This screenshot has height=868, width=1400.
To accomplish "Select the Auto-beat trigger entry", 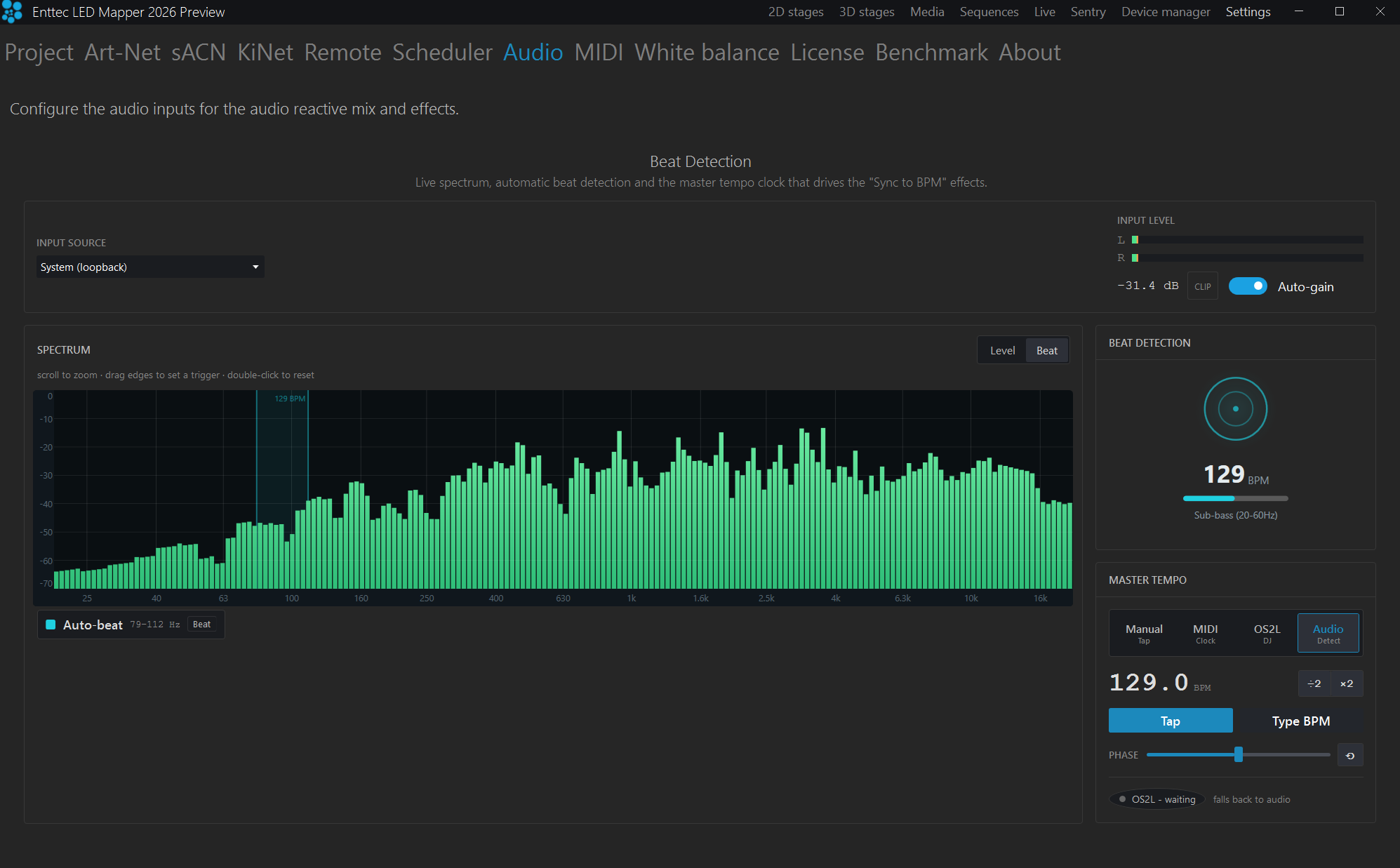I will tap(131, 625).
